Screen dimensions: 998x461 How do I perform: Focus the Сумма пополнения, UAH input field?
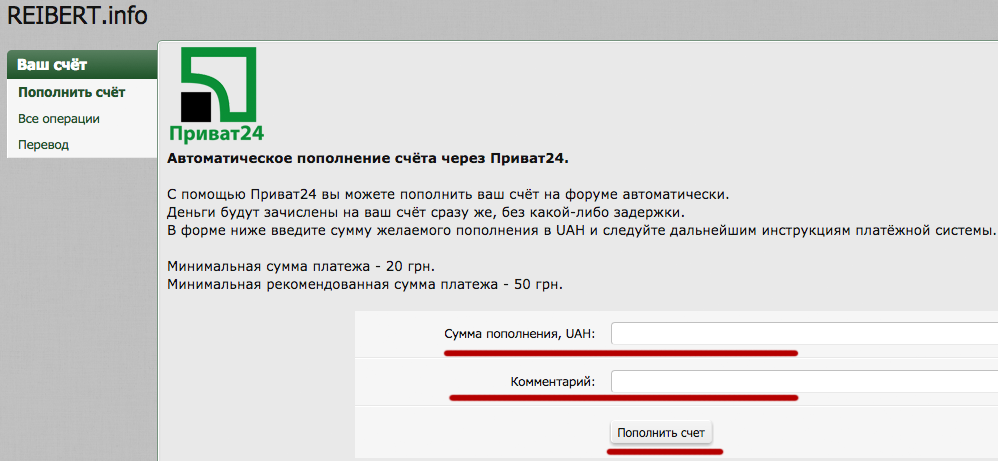pyautogui.click(x=805, y=334)
